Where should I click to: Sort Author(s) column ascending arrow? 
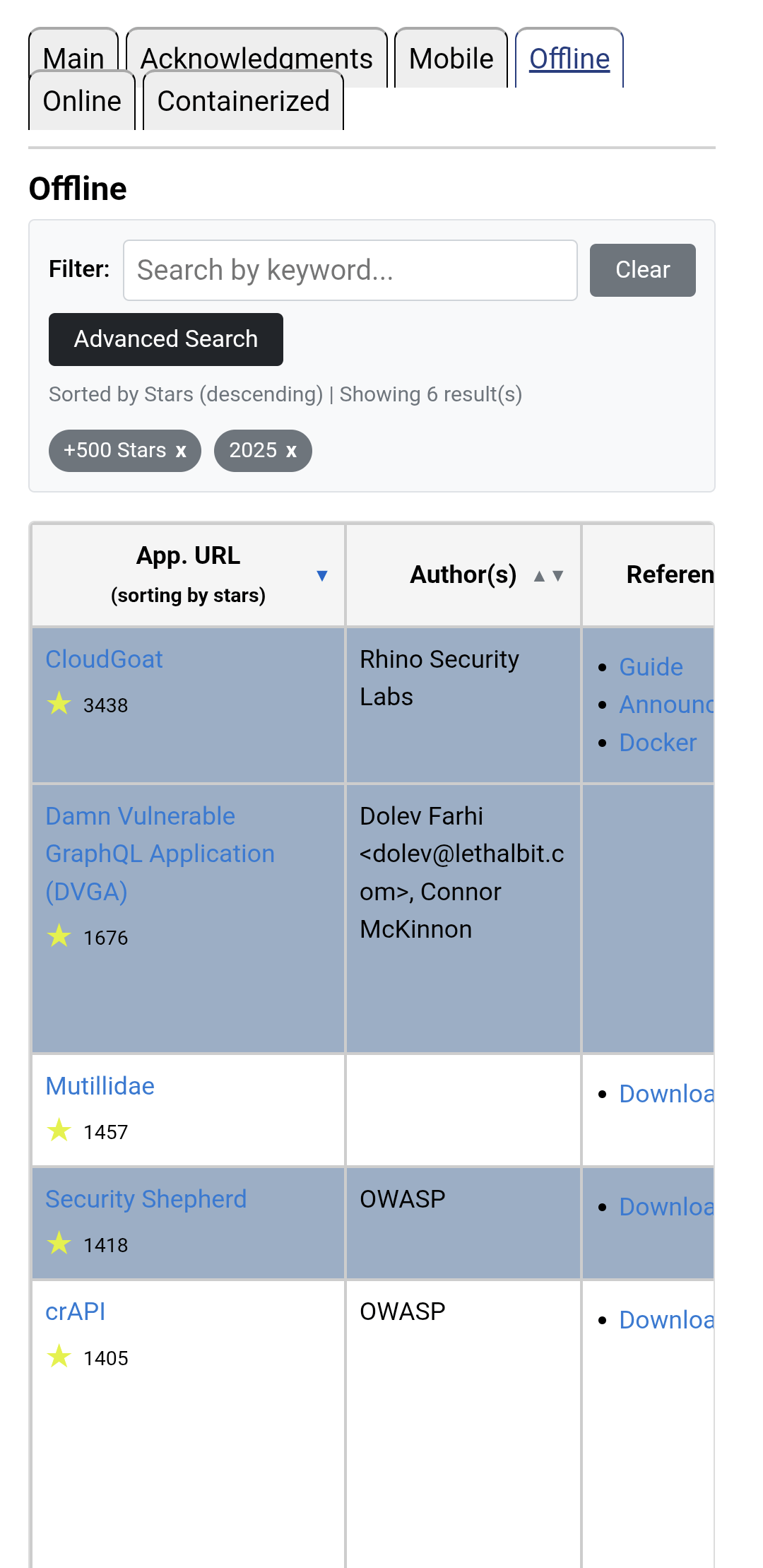pyautogui.click(x=539, y=576)
